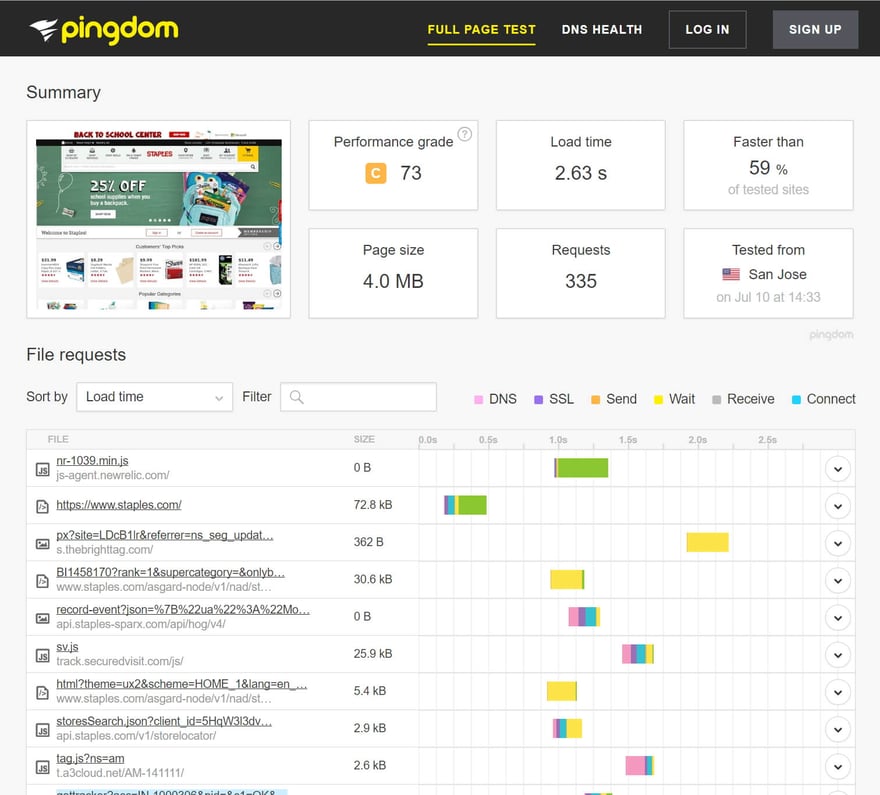Click the JS icon for storesSearch.json row
The width and height of the screenshot is (880, 795).
[43, 729]
